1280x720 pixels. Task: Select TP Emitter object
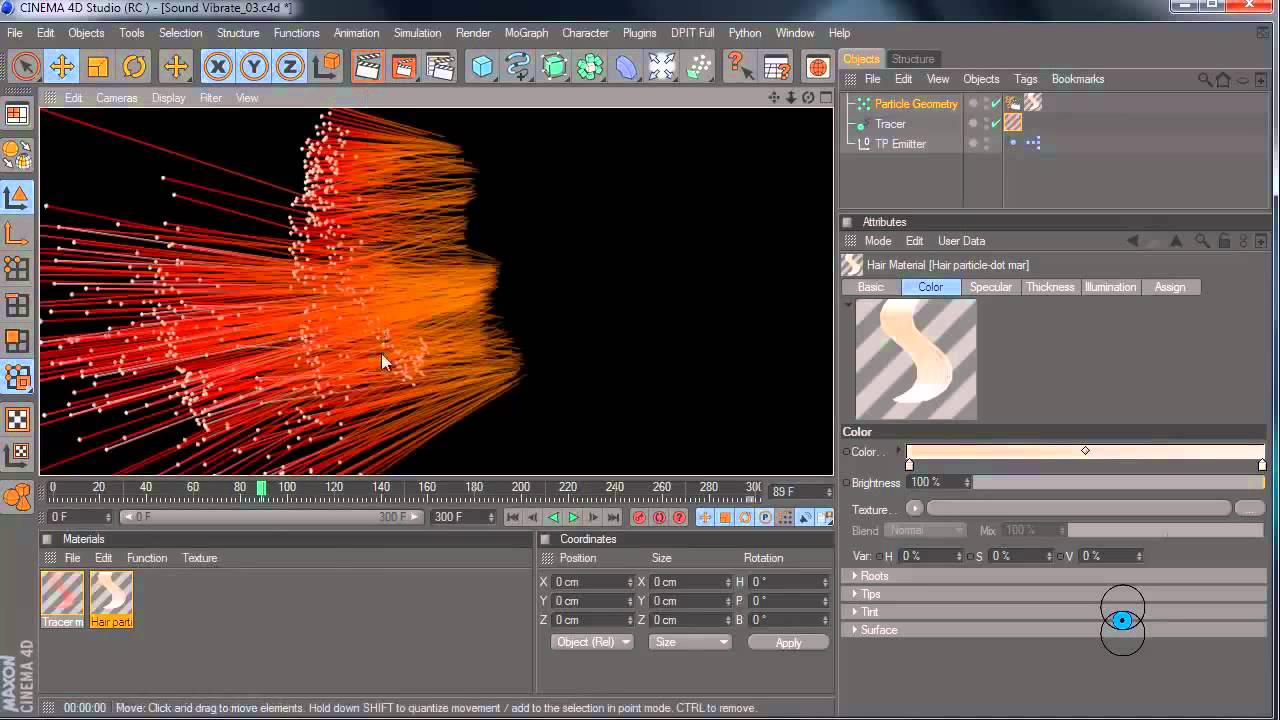click(900, 144)
